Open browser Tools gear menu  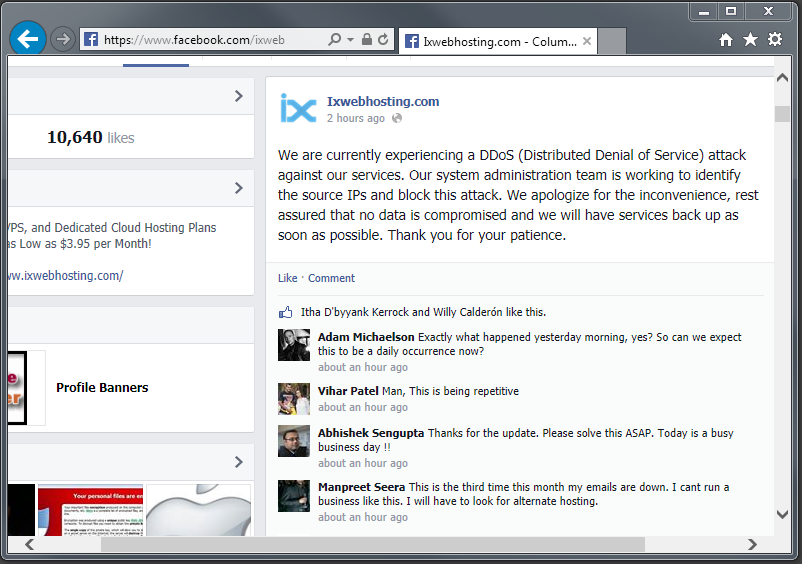click(775, 39)
